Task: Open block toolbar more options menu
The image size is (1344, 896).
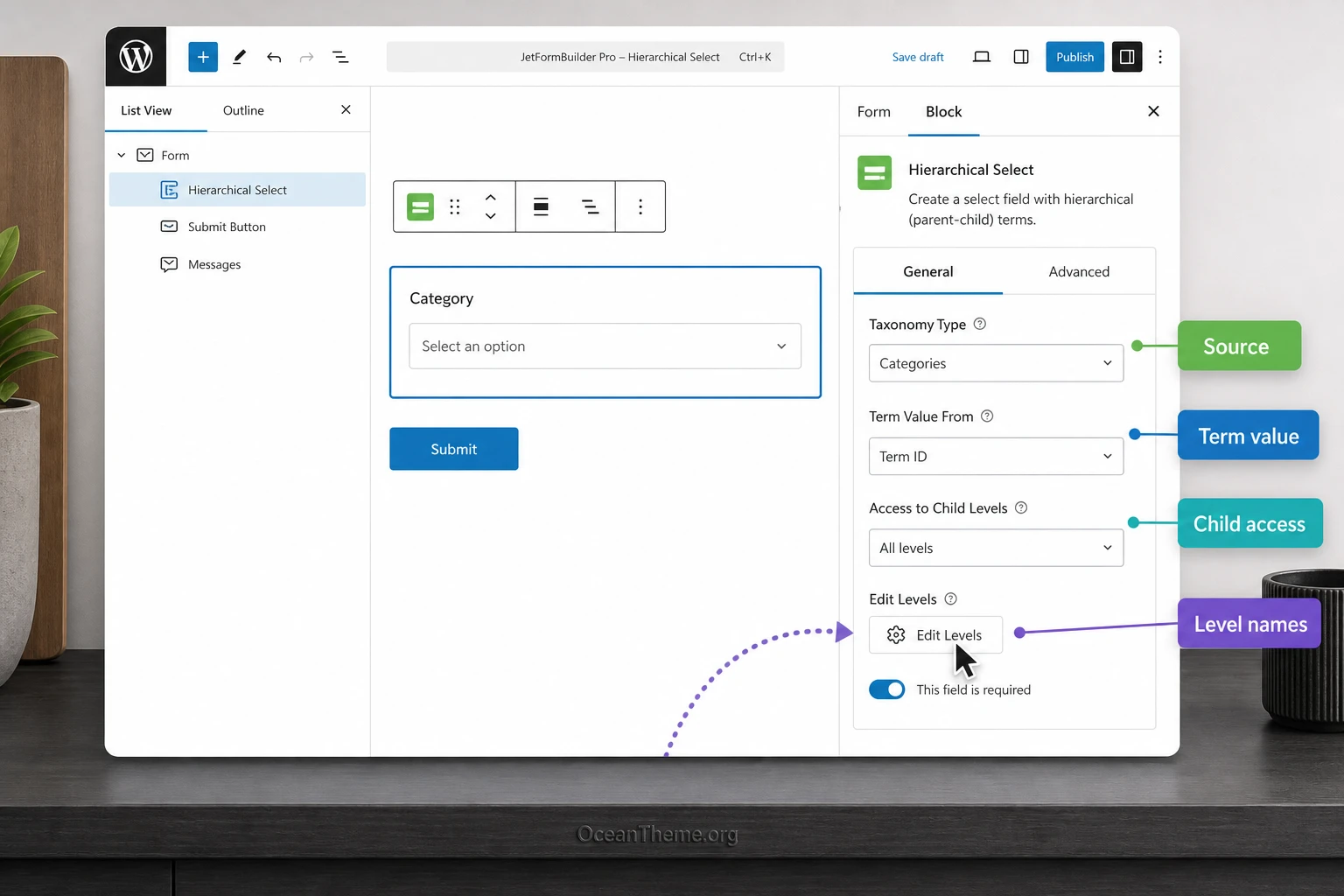Action: click(640, 206)
